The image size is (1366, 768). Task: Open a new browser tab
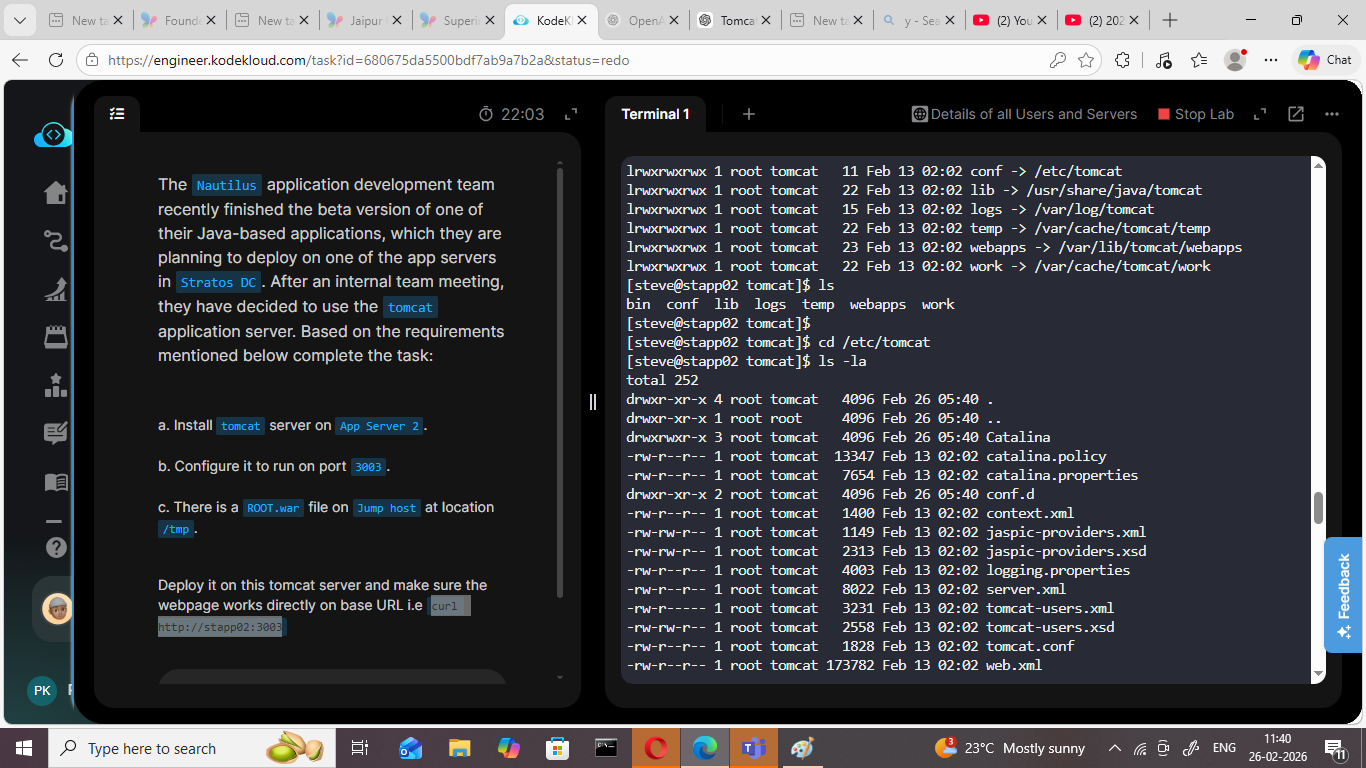click(x=1170, y=20)
